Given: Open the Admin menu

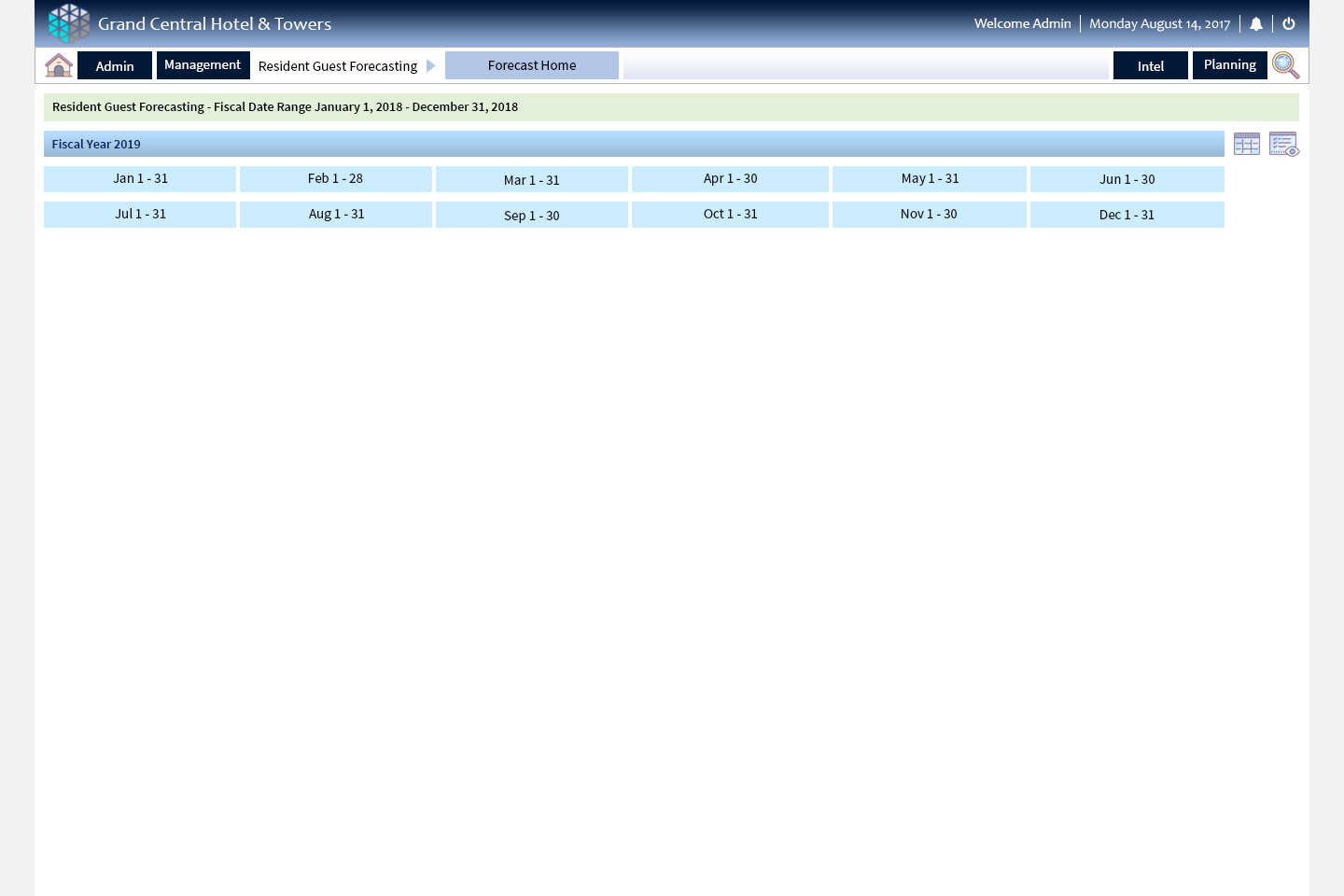Looking at the screenshot, I should click(115, 65).
